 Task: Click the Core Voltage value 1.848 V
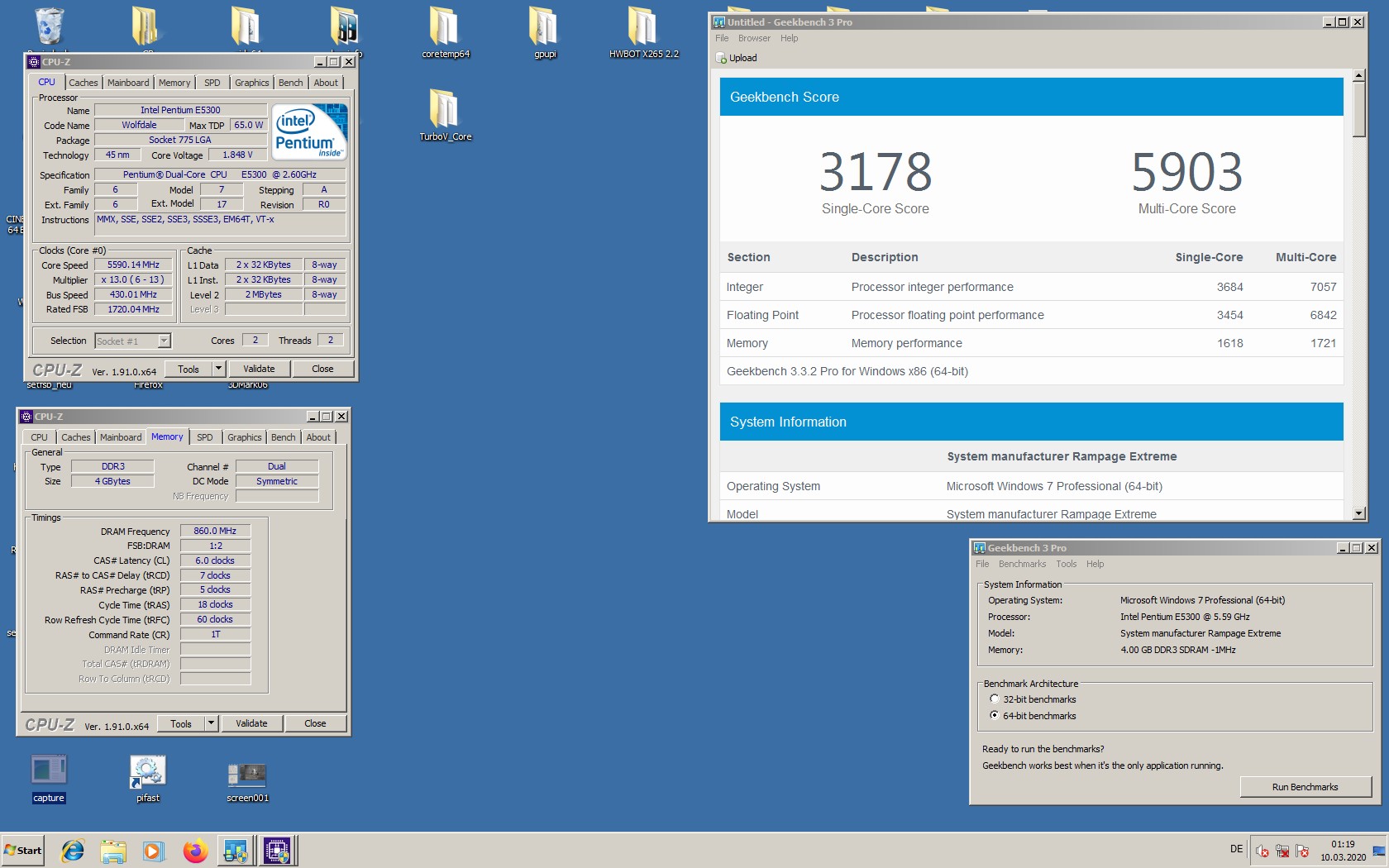[237, 155]
